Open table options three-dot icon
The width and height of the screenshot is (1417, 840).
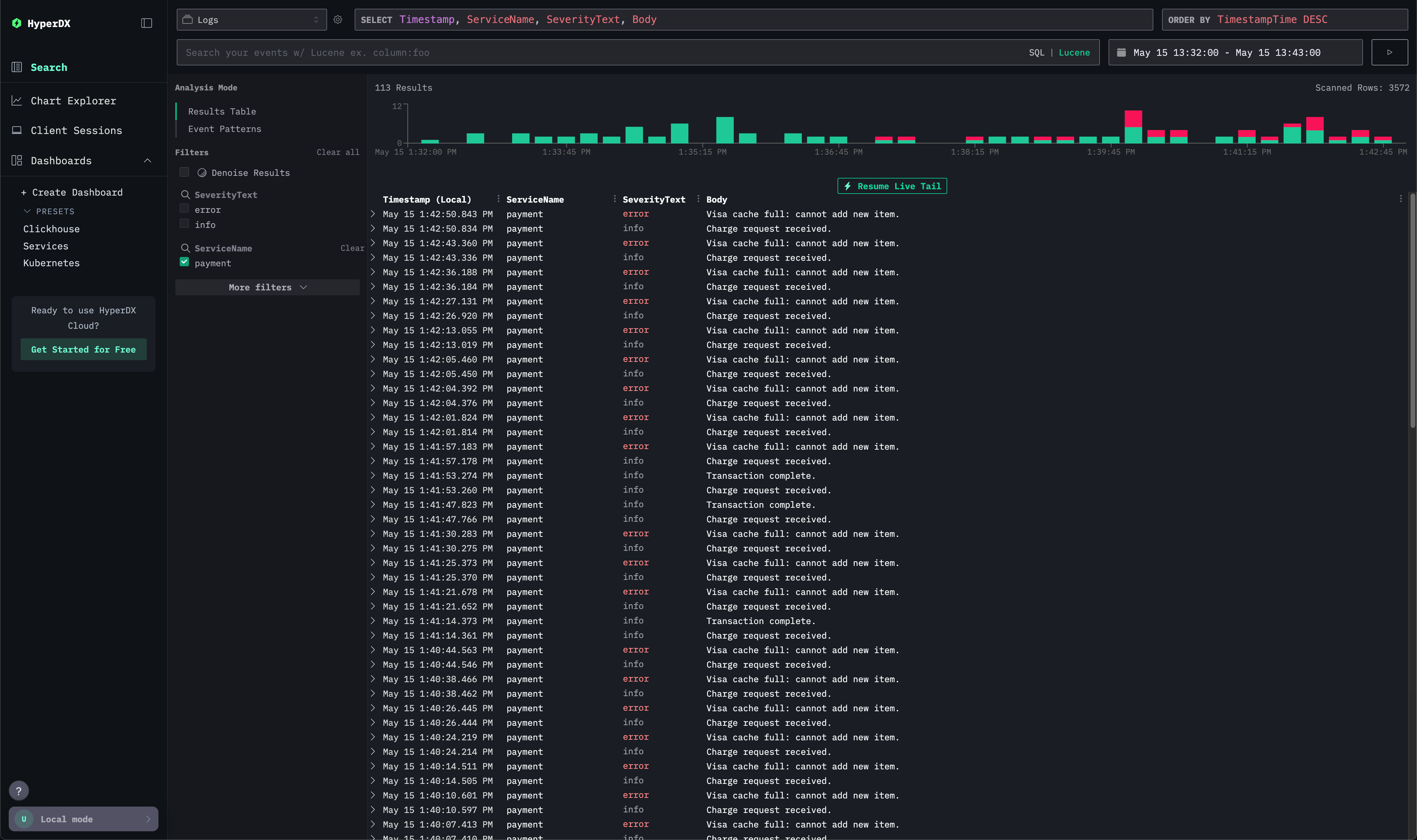click(x=1401, y=199)
